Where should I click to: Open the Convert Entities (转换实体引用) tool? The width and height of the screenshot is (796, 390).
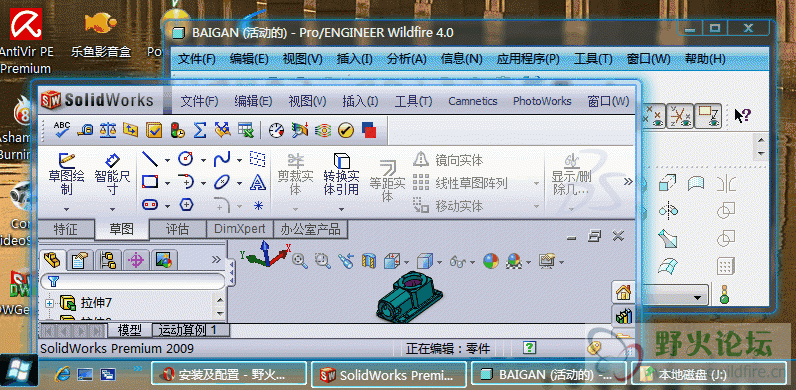341,175
